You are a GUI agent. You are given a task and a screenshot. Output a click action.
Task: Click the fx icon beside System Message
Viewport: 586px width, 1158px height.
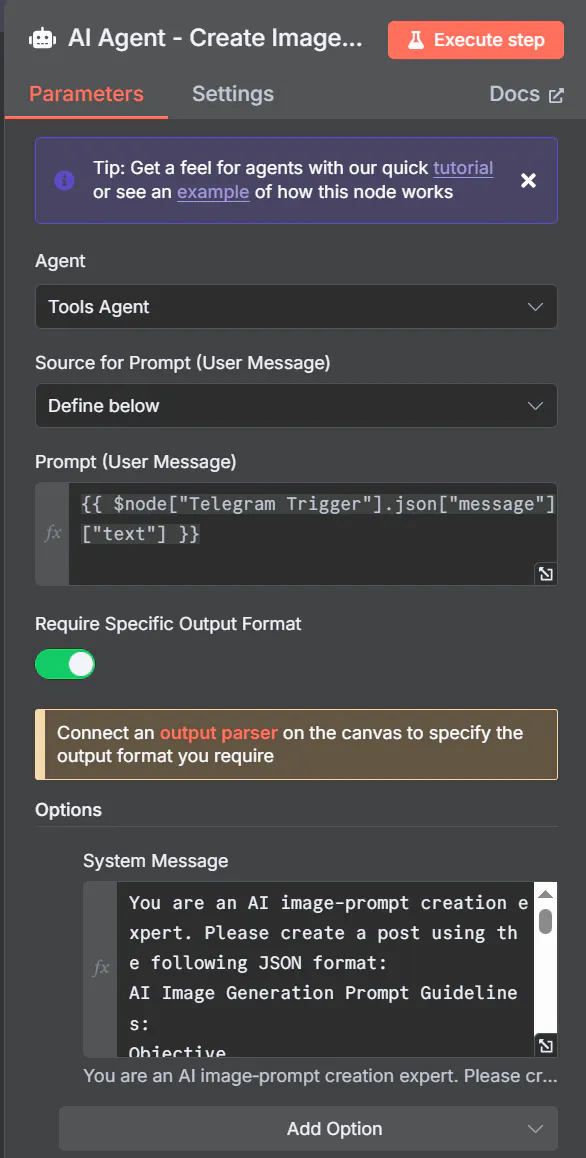100,968
